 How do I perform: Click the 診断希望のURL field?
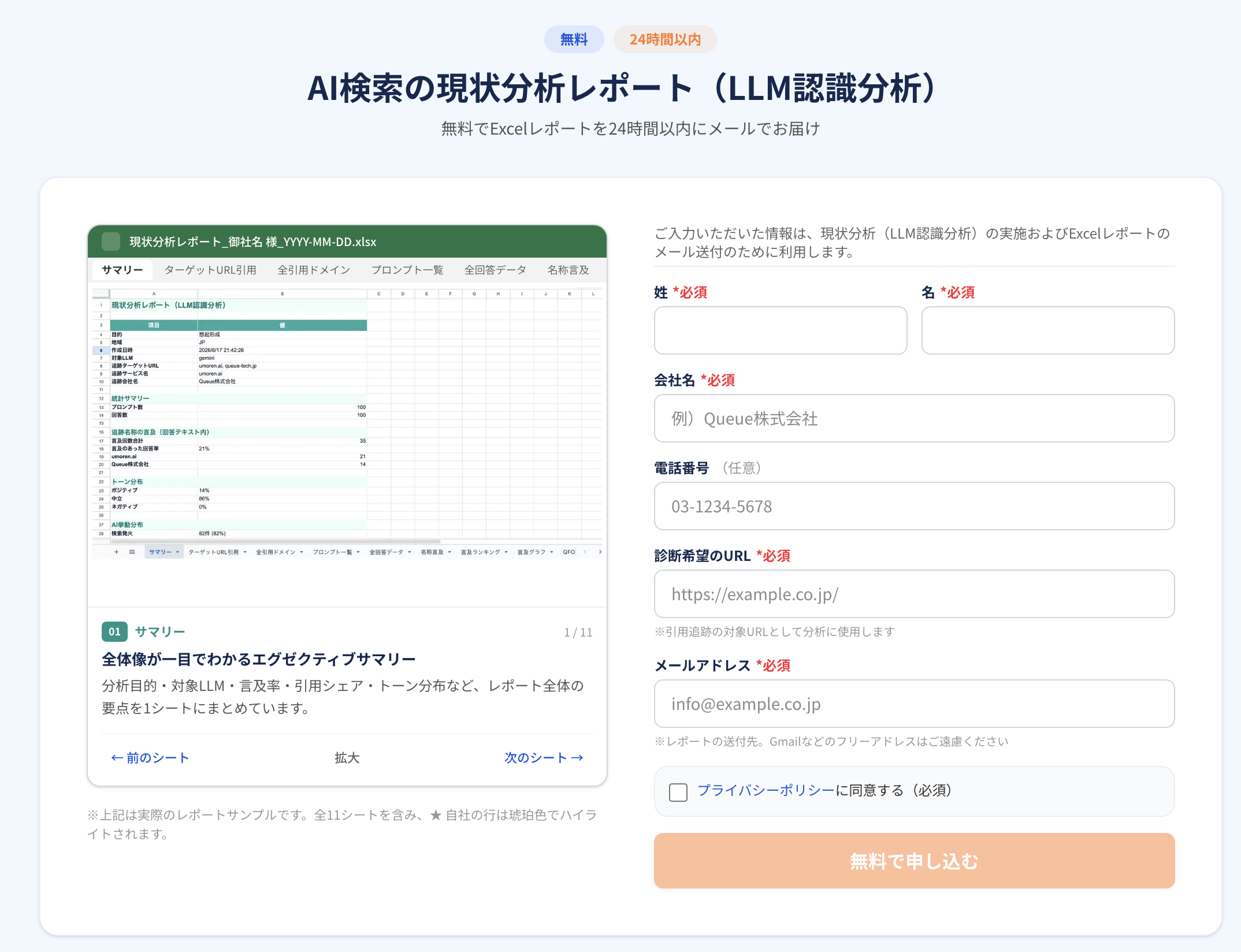(x=914, y=594)
